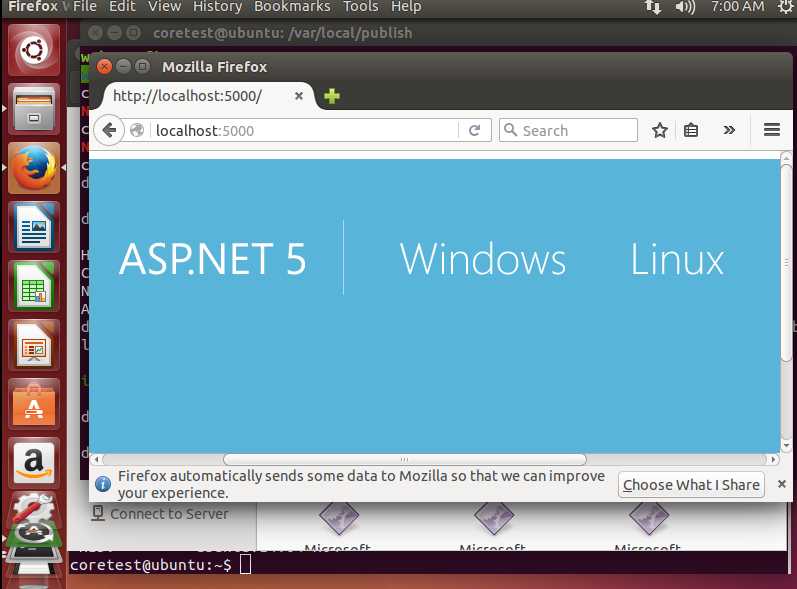This screenshot has height=589, width=797.
Task: Click the Firefox back arrow button
Action: [x=109, y=130]
